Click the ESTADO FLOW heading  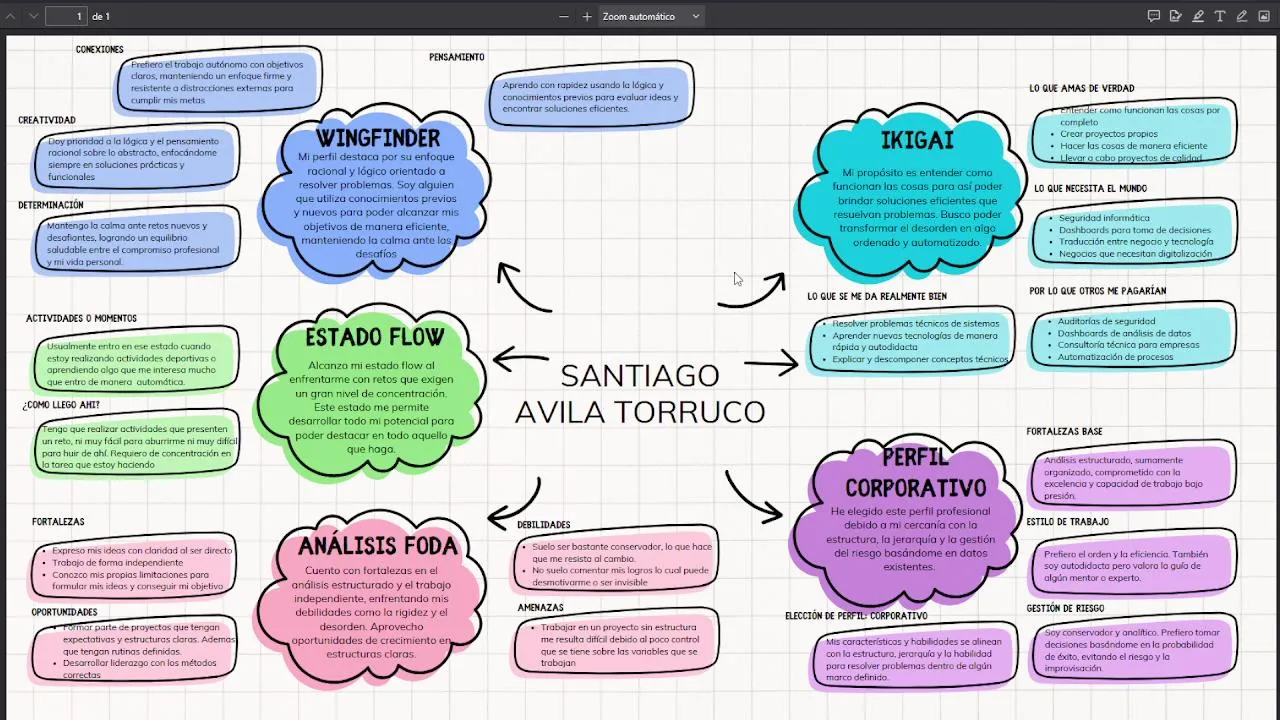click(375, 337)
